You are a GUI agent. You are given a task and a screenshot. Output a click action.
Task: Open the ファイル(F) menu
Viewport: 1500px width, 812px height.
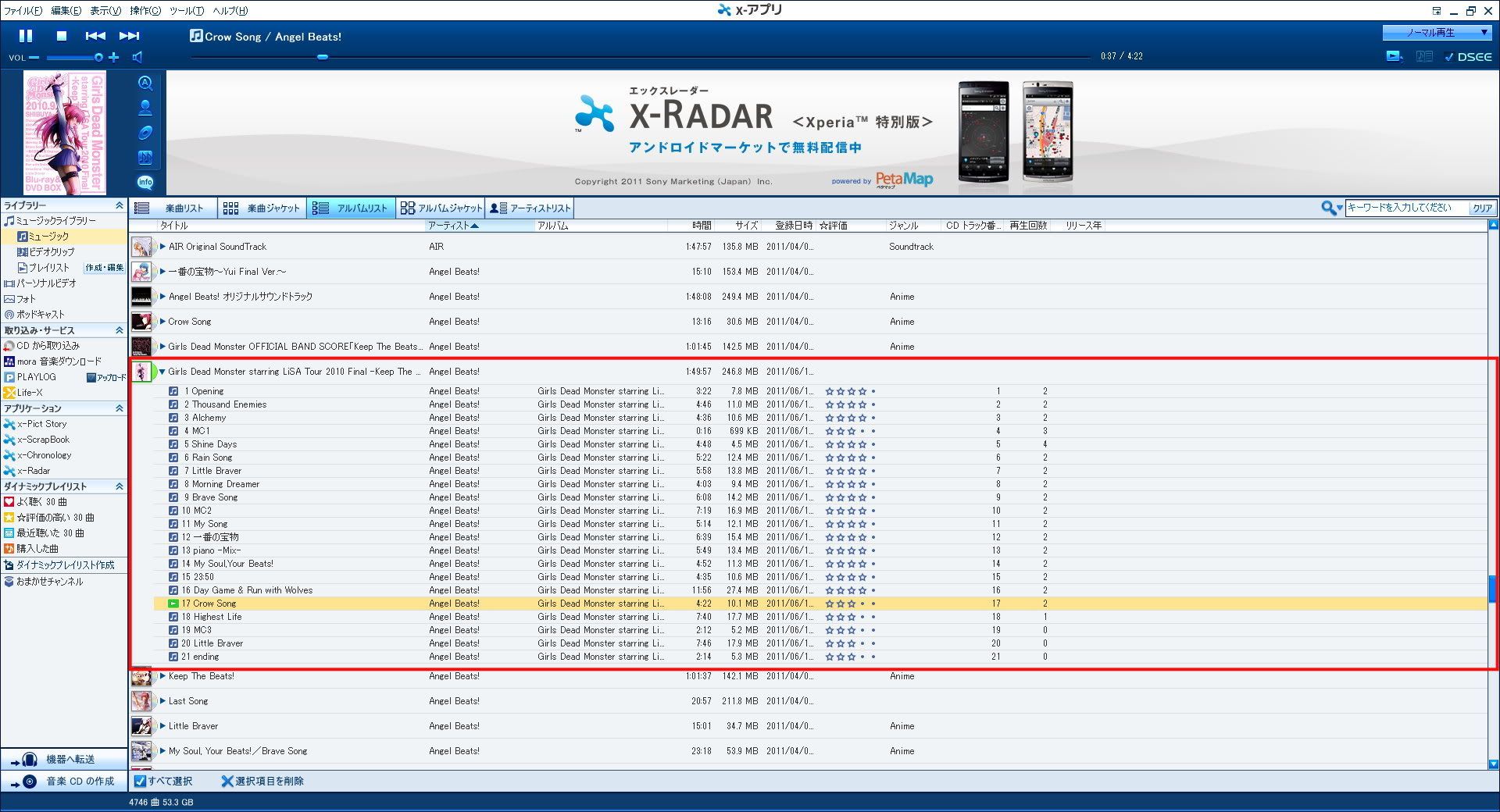tap(23, 10)
